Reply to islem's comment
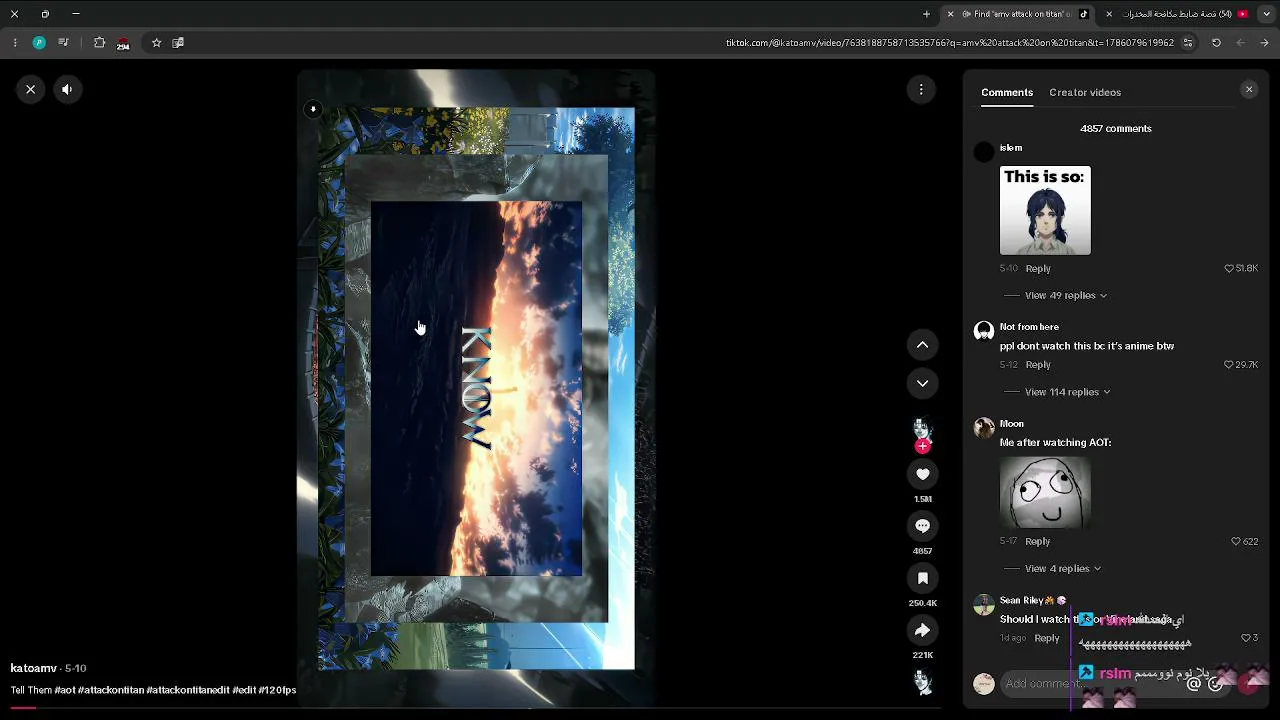This screenshot has height=720, width=1280. pos(1038,268)
